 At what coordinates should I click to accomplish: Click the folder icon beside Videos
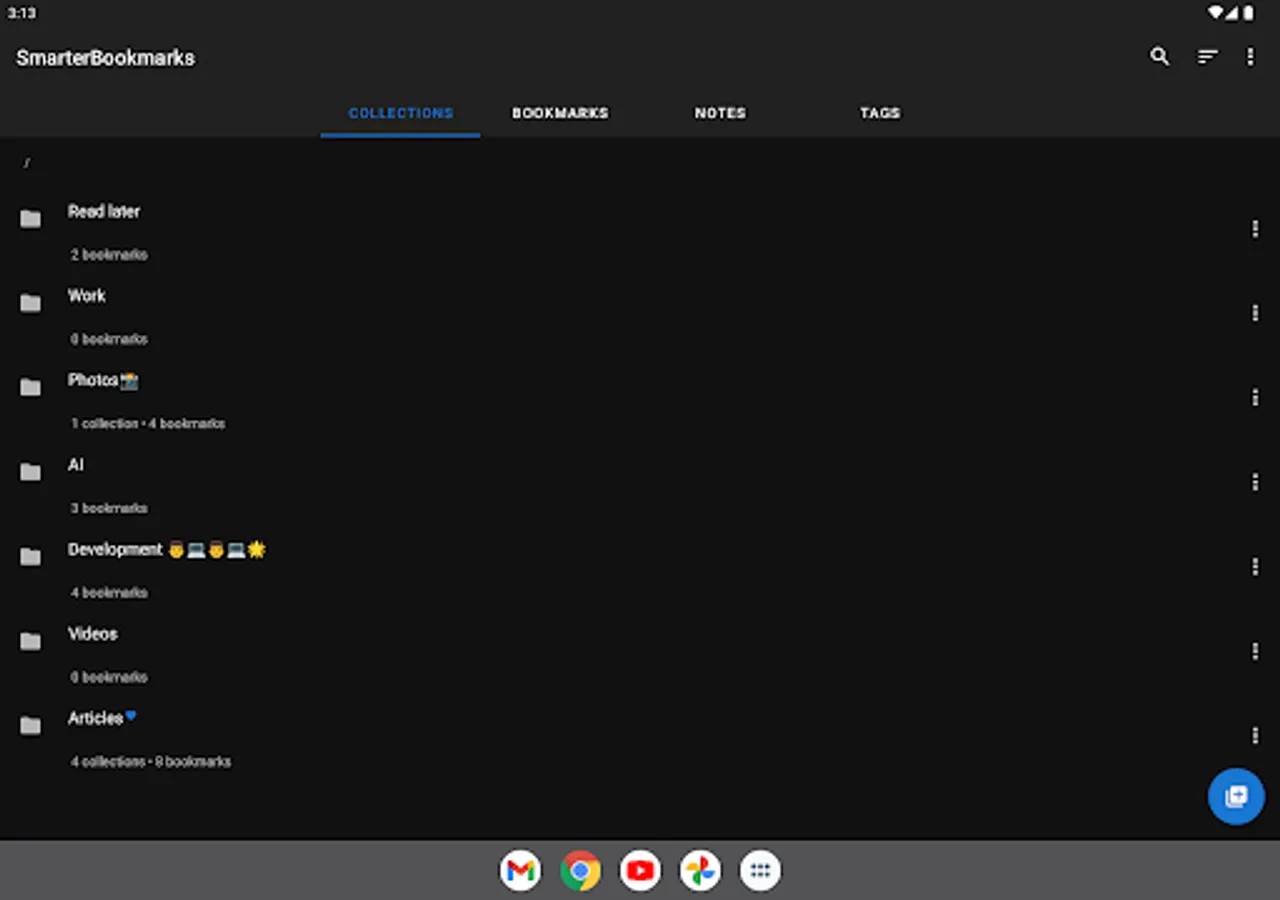coord(30,640)
